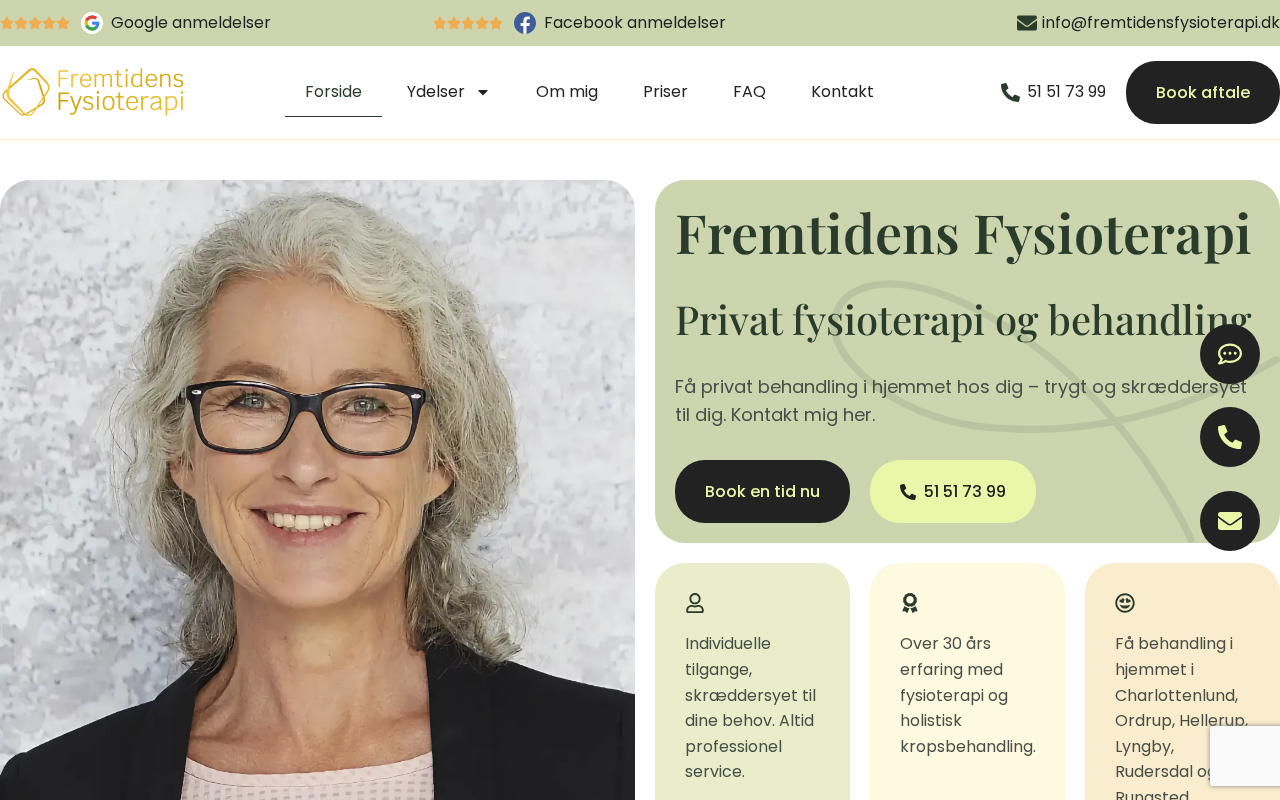This screenshot has width=1280, height=800.
Task: Click the green 51 51 73 99 button
Action: pos(953,491)
